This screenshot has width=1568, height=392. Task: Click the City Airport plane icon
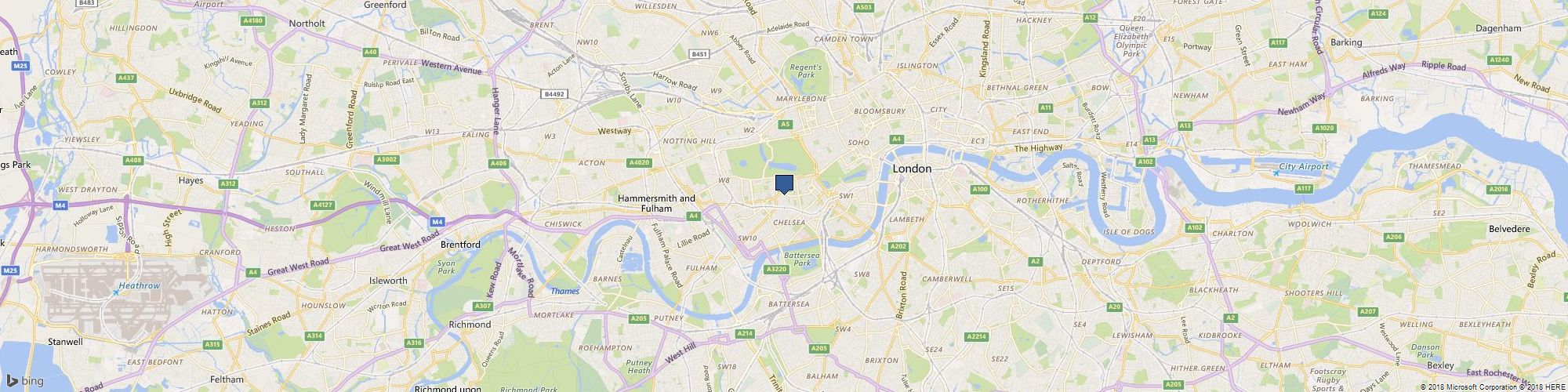point(1276,173)
